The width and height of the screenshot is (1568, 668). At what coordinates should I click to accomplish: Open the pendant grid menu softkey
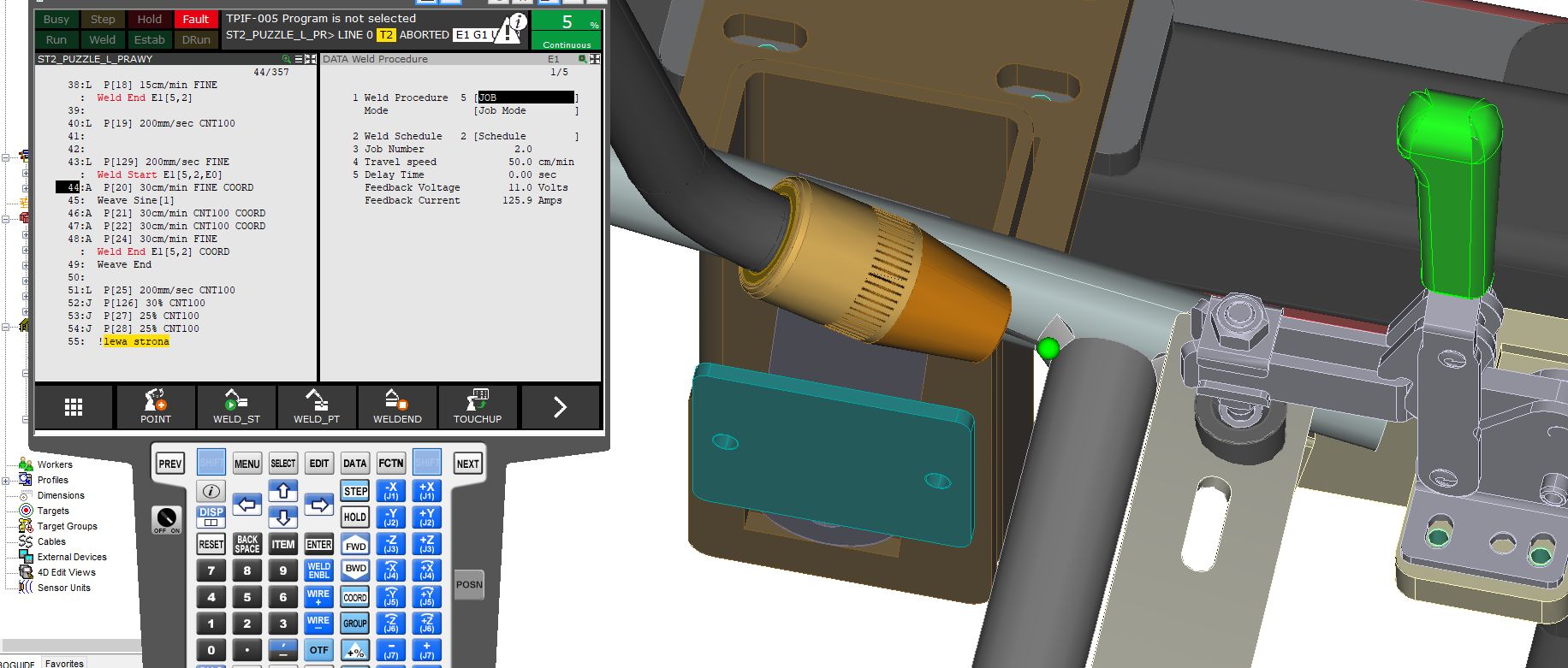pos(74,406)
